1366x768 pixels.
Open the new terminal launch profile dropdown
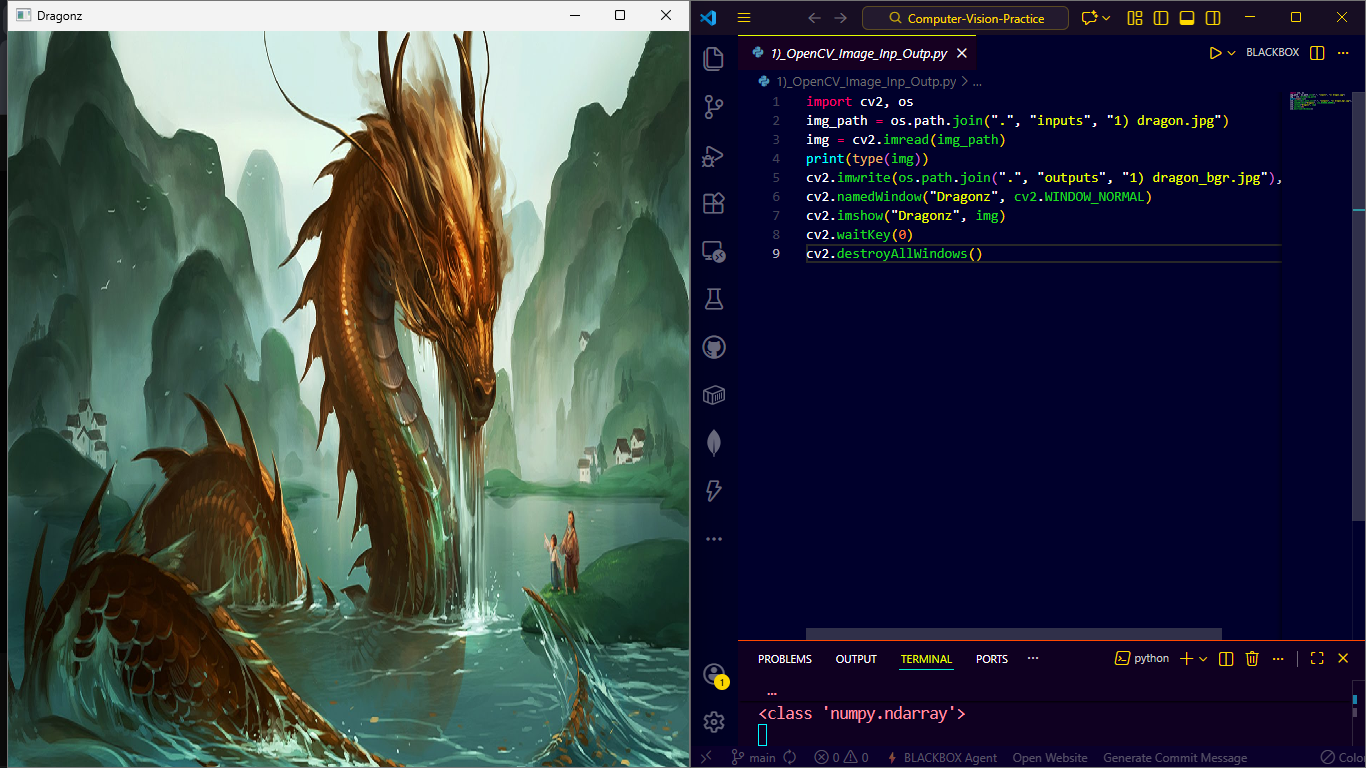(x=1203, y=658)
